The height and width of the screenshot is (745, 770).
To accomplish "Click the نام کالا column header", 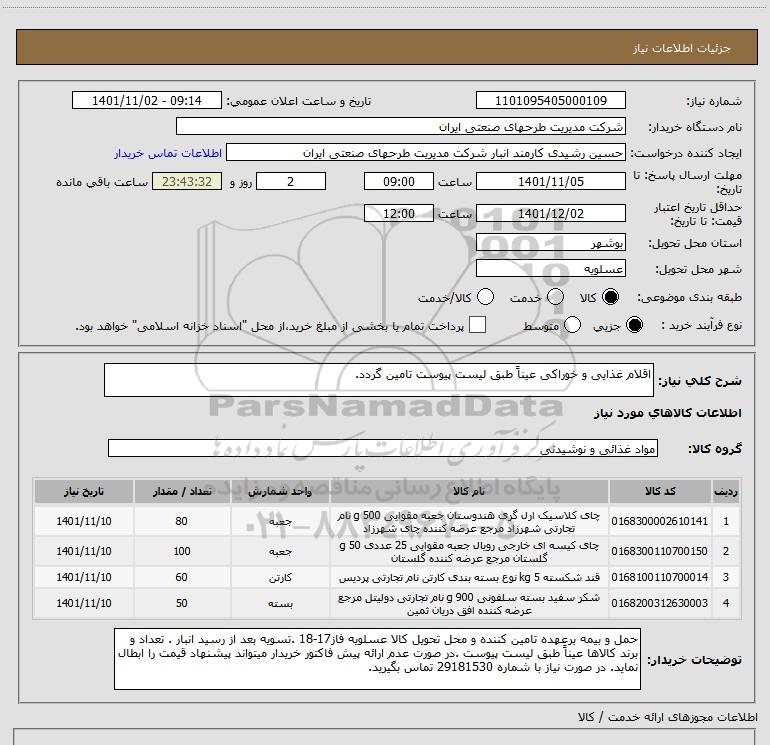I will click(x=469, y=491).
